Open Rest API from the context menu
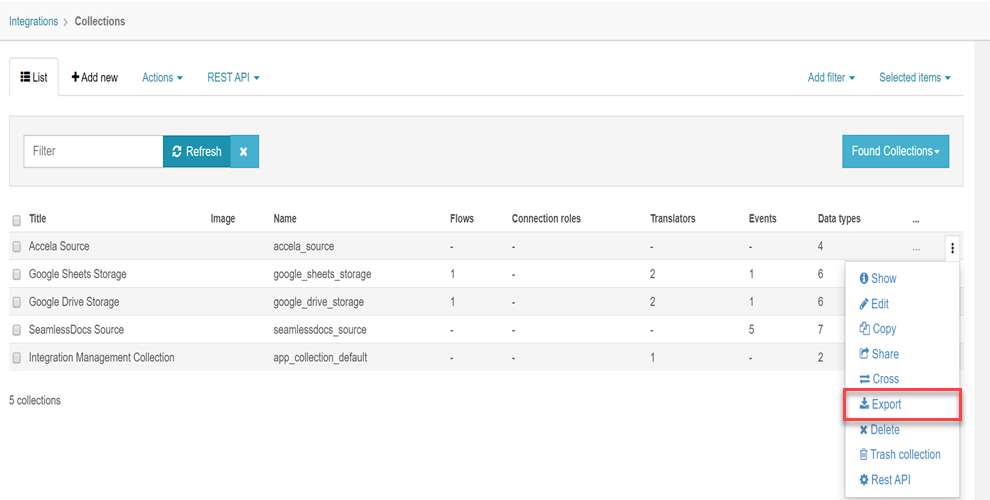This screenshot has height=500, width=990. 885,480
